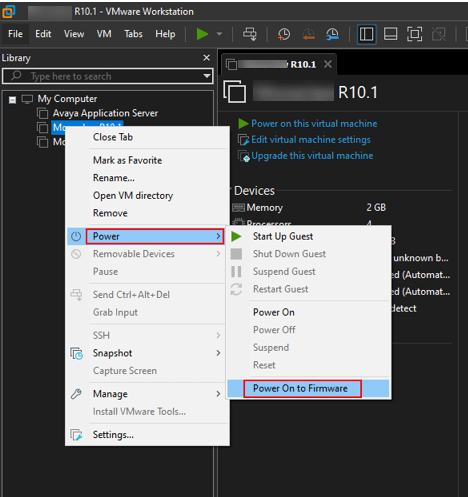The image size is (468, 497).
Task: Open the View menu
Action: [x=74, y=34]
